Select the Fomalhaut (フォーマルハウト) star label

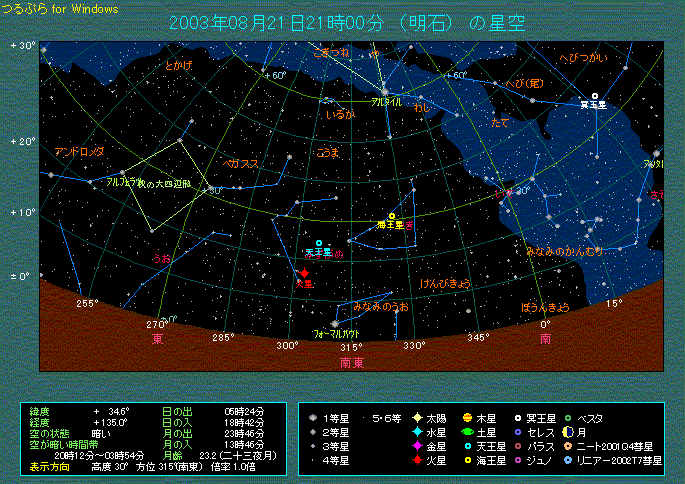point(336,331)
